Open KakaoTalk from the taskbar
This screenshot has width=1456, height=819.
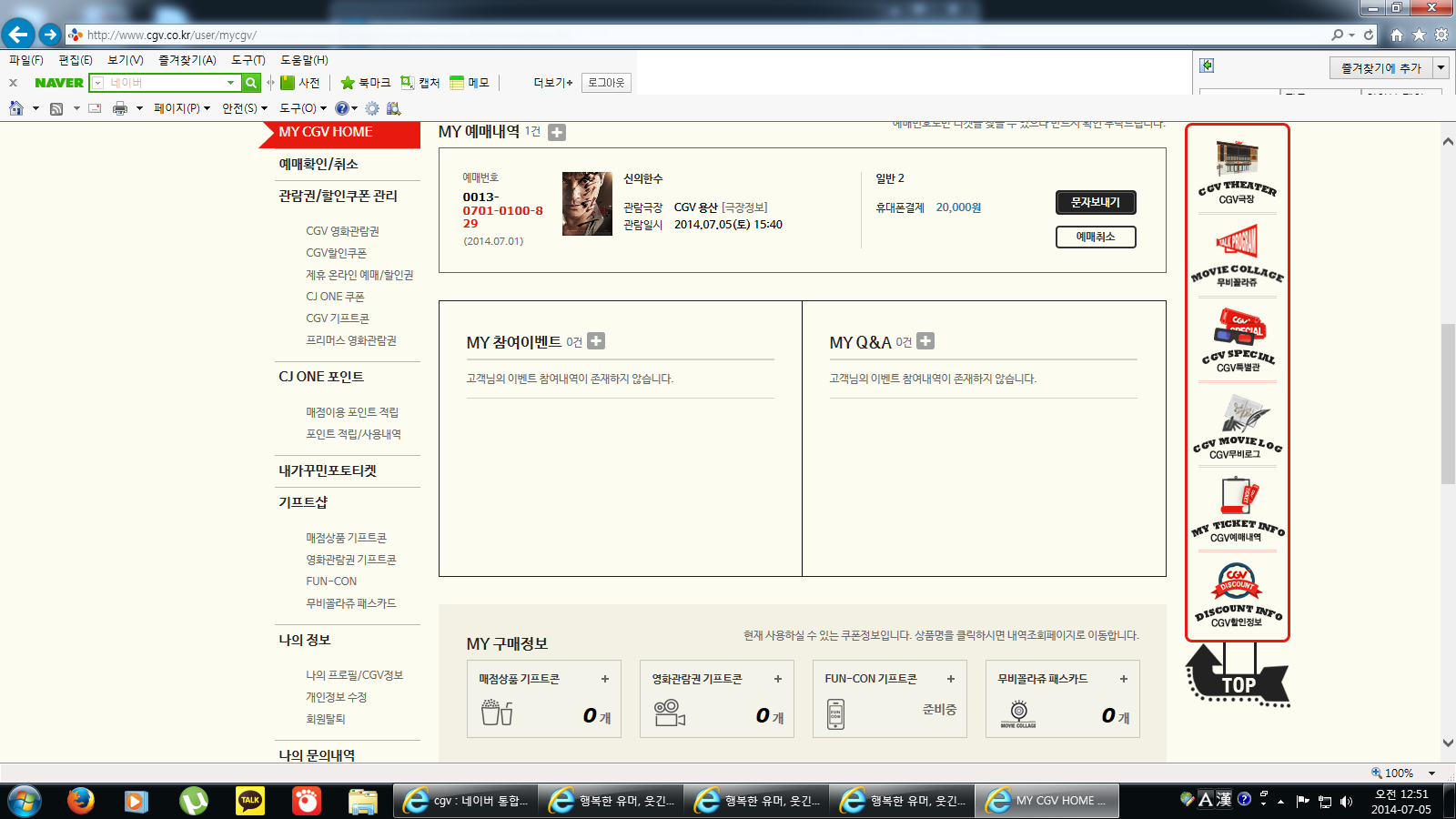click(250, 801)
